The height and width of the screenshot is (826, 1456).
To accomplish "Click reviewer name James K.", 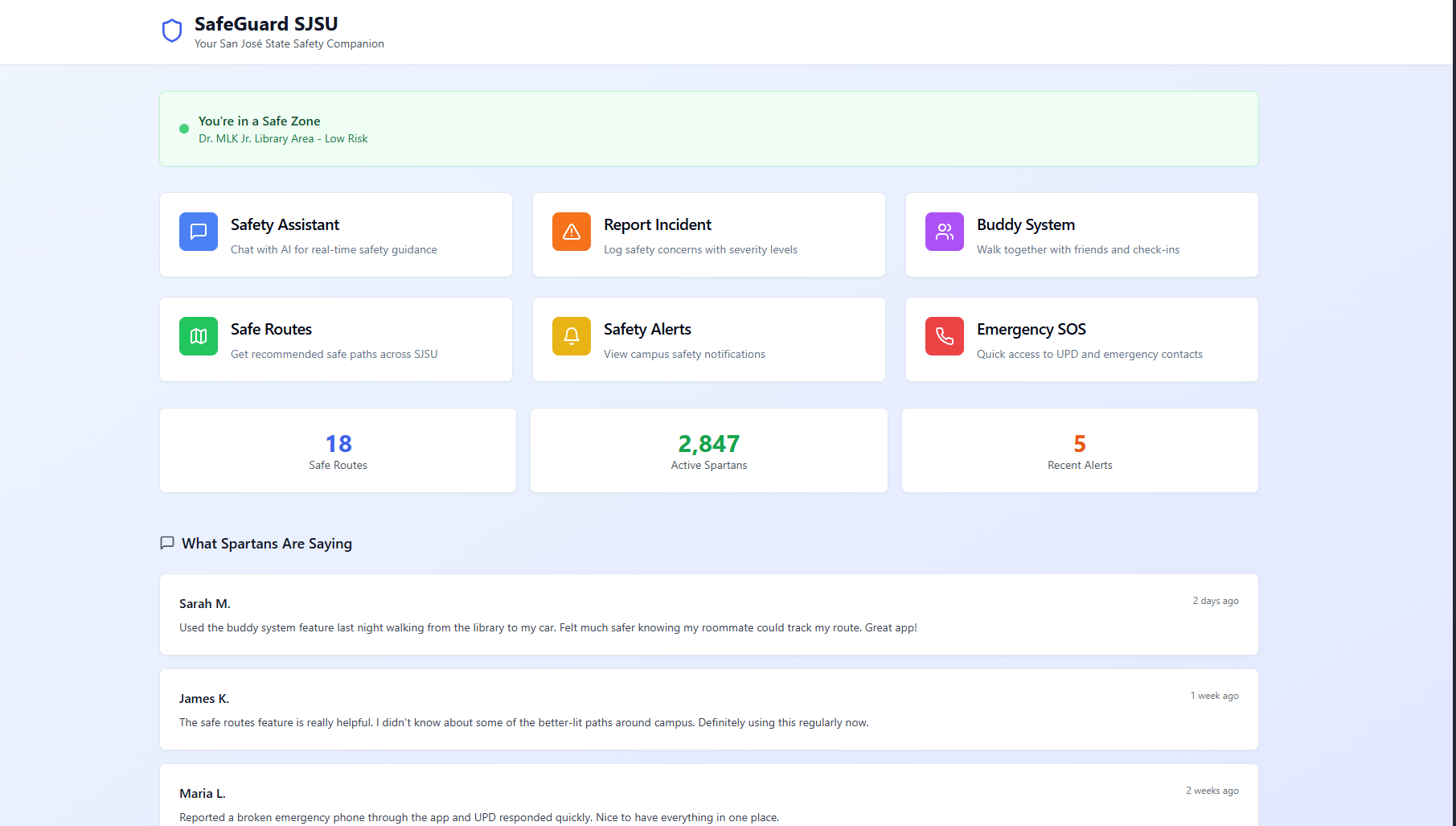I will [204, 698].
